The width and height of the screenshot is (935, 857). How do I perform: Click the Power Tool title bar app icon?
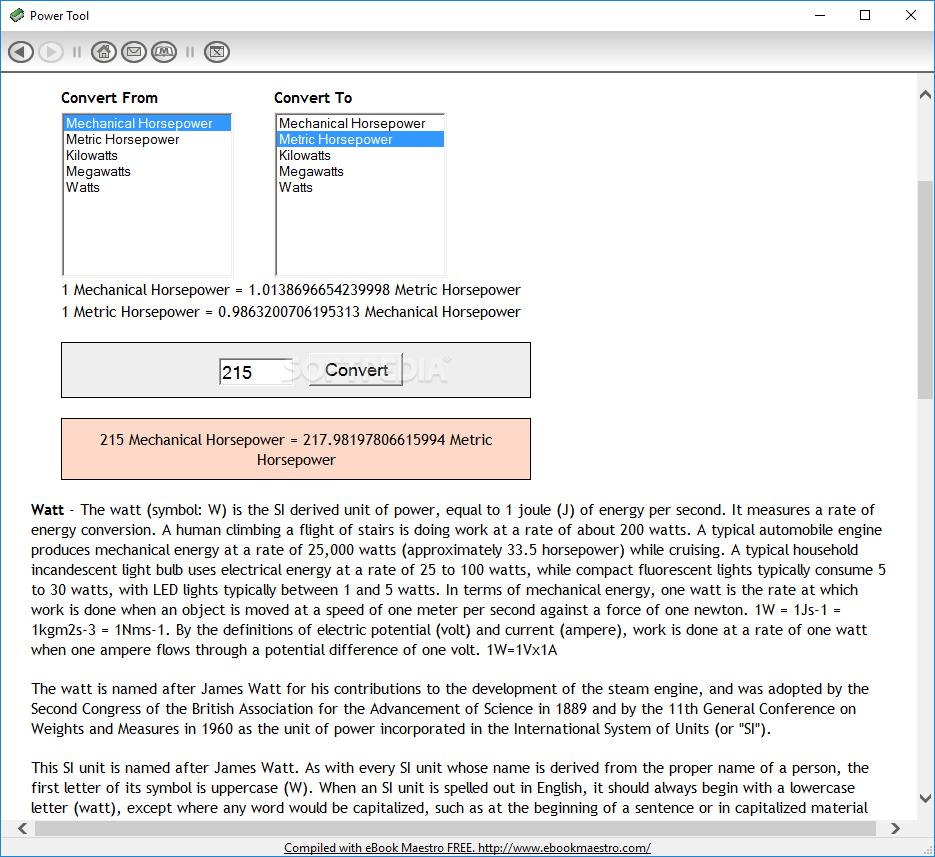click(x=17, y=16)
